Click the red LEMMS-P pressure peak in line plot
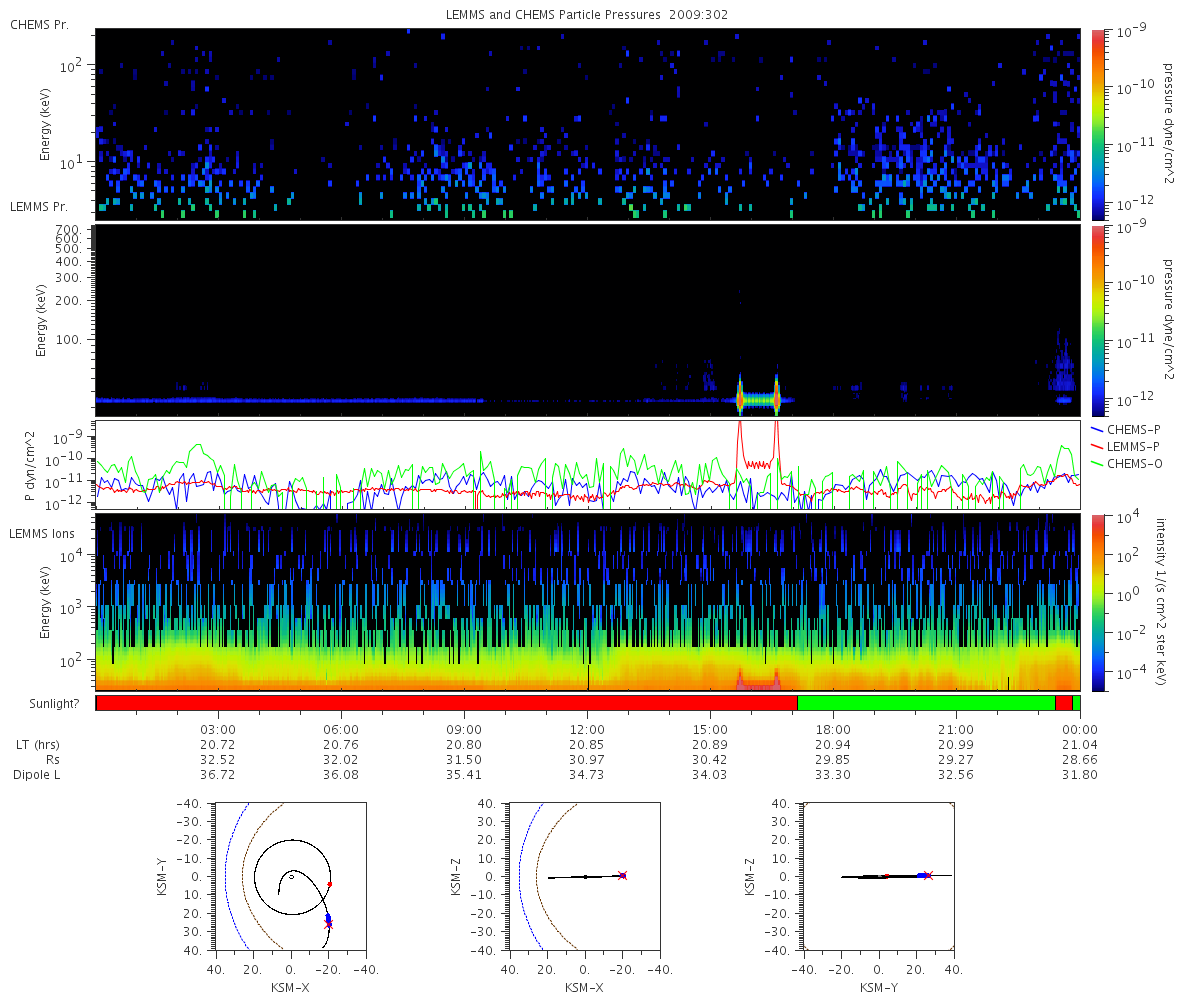 pos(758,445)
